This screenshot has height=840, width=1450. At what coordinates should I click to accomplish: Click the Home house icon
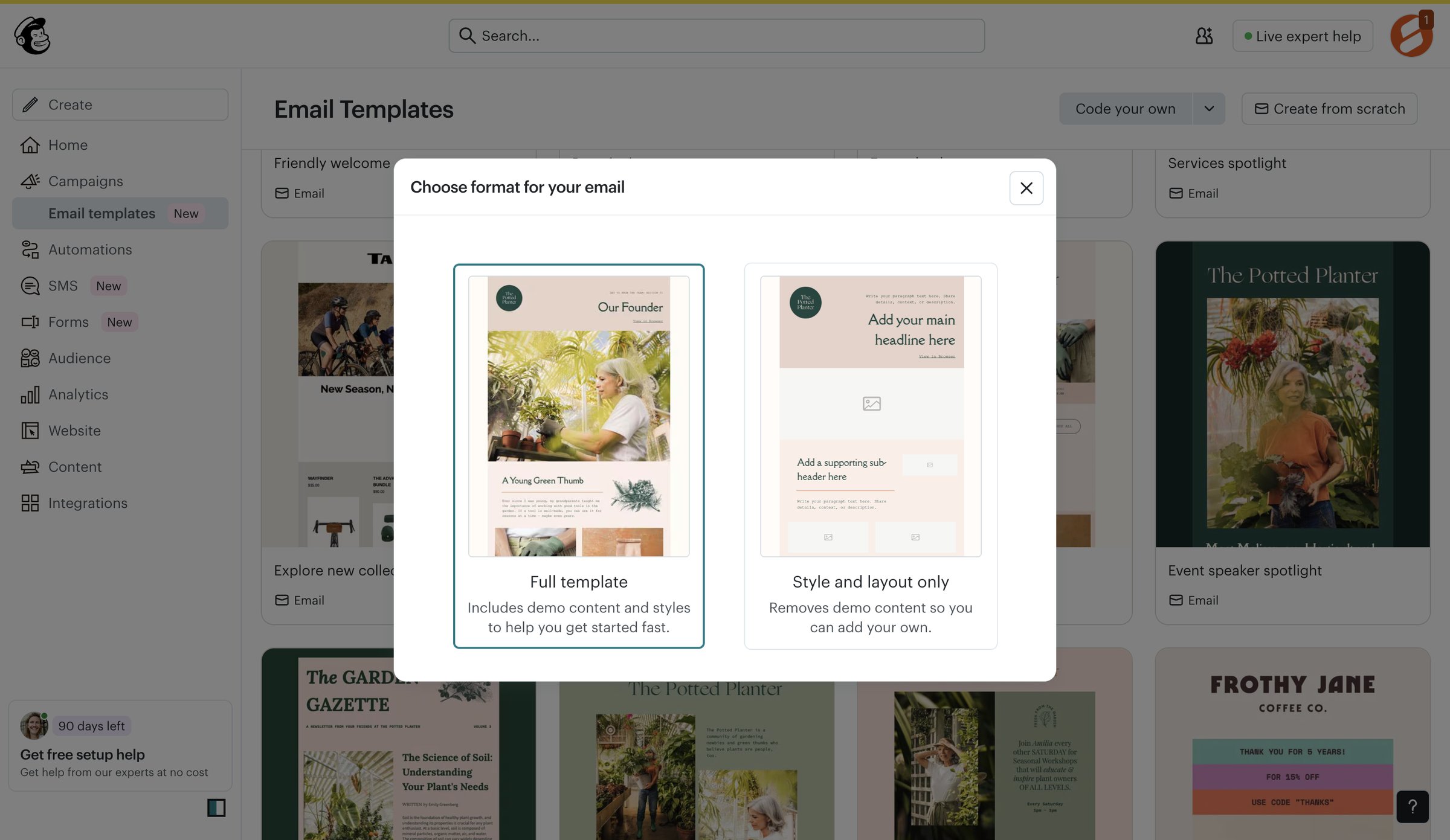coord(30,145)
